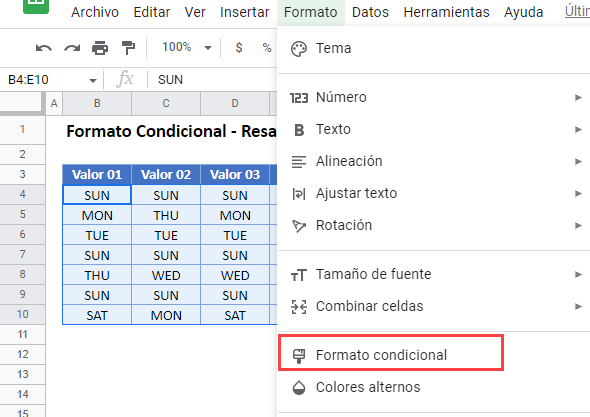590x417 pixels.
Task: Click the undo arrow icon
Action: click(x=44, y=48)
